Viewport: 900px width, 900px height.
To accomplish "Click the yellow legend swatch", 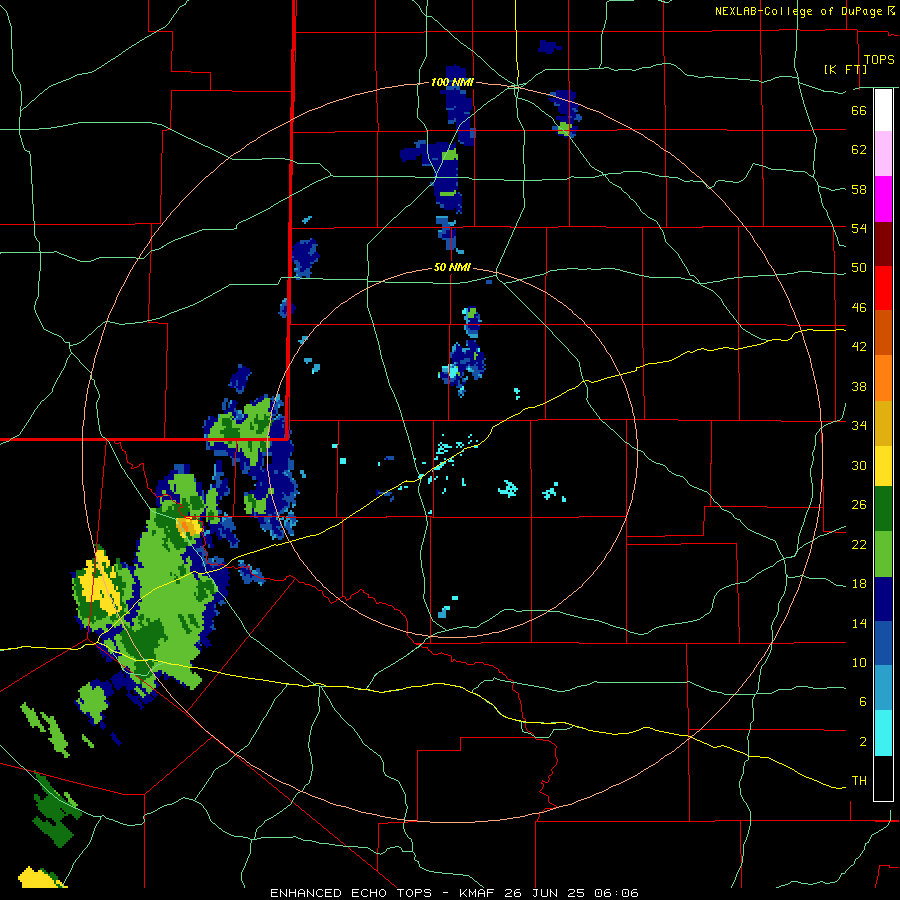I will (x=883, y=466).
